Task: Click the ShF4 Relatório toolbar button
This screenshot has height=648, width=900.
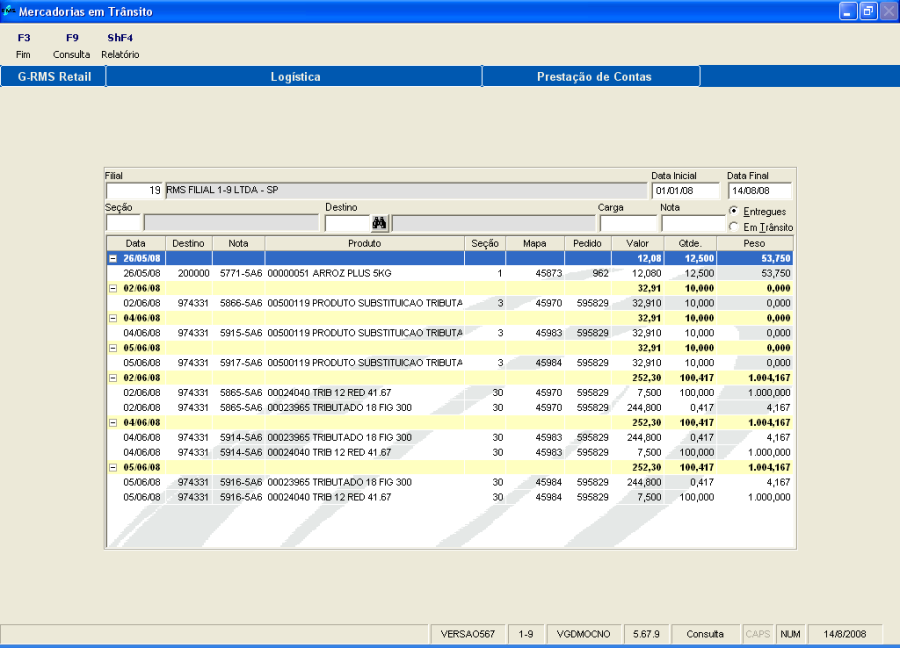Action: pos(120,46)
